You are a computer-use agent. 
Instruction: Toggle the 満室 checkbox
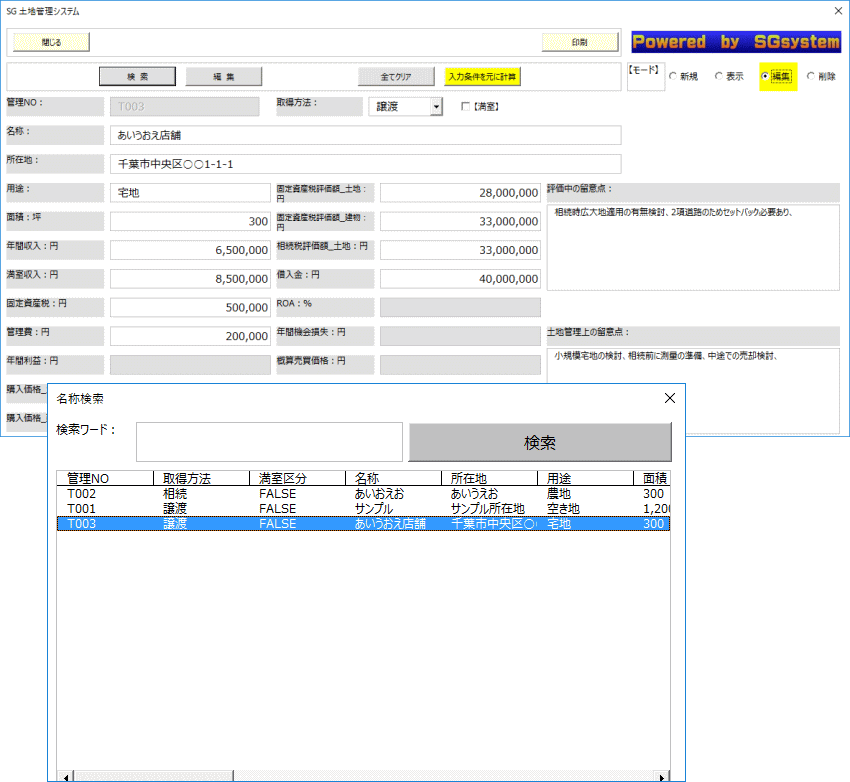[x=465, y=107]
